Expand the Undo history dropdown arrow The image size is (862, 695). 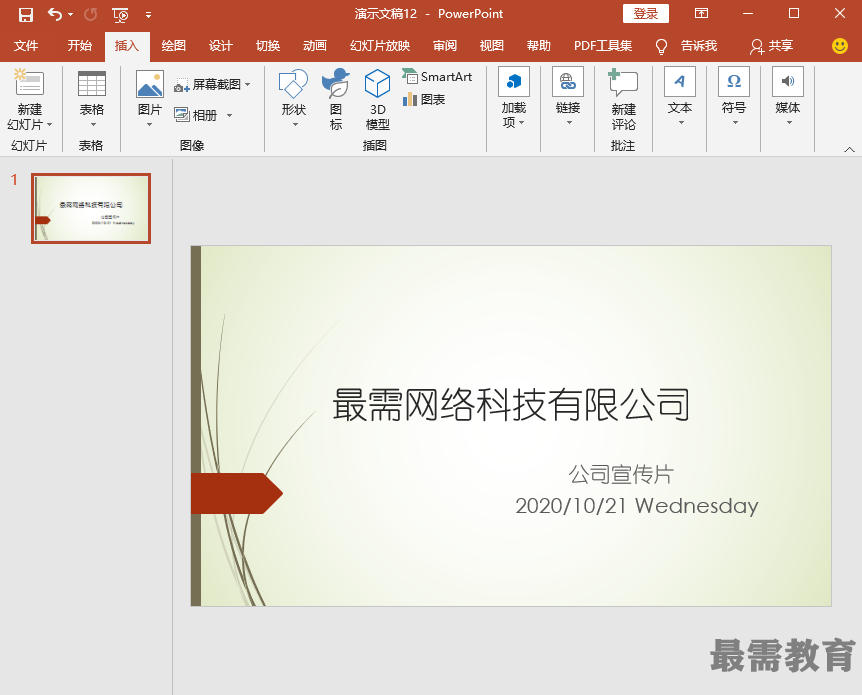coord(70,15)
